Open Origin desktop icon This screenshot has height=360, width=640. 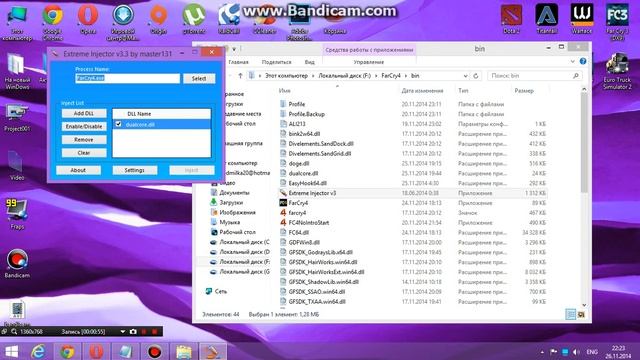pyautogui.click(x=158, y=20)
